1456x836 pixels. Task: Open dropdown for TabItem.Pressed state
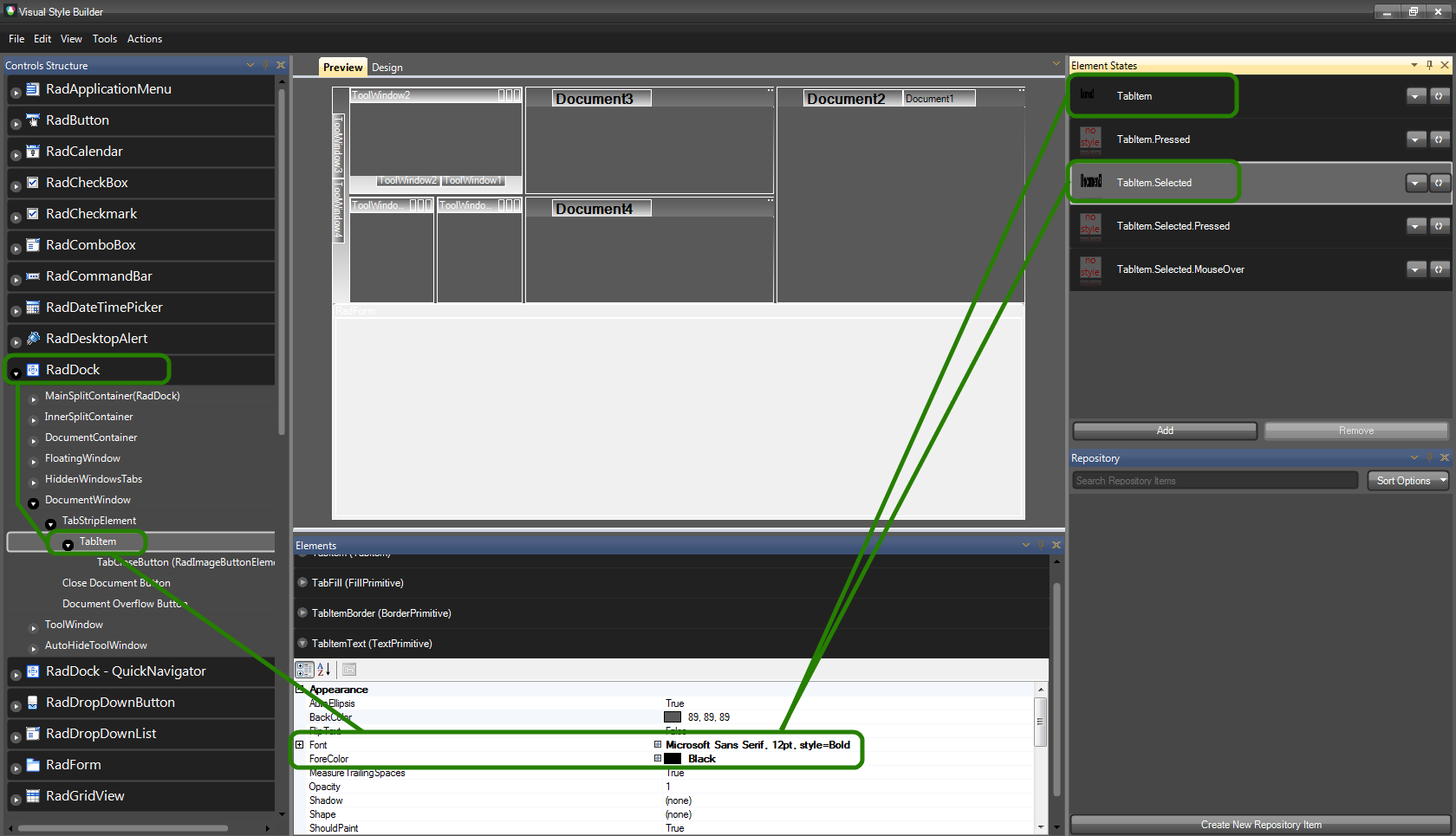[1416, 139]
